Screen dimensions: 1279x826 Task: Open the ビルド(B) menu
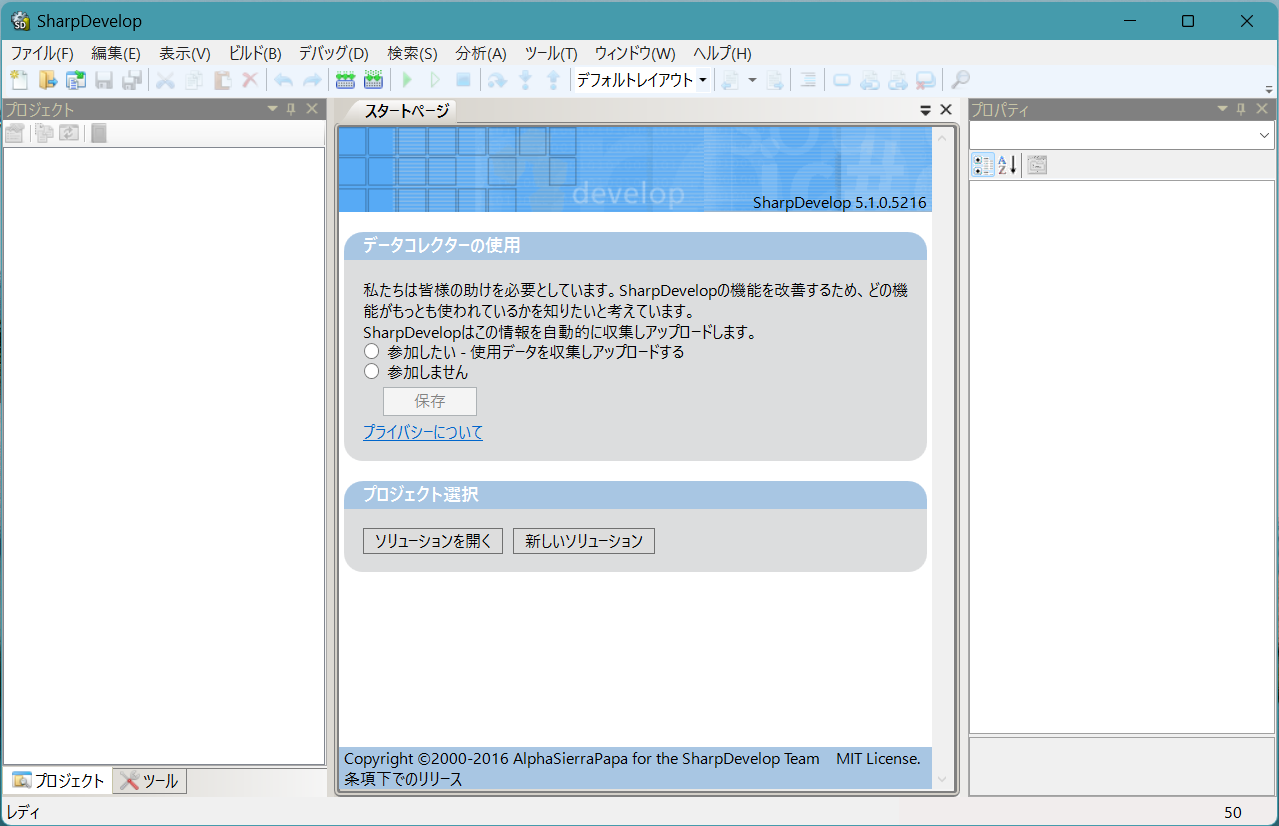pos(254,54)
